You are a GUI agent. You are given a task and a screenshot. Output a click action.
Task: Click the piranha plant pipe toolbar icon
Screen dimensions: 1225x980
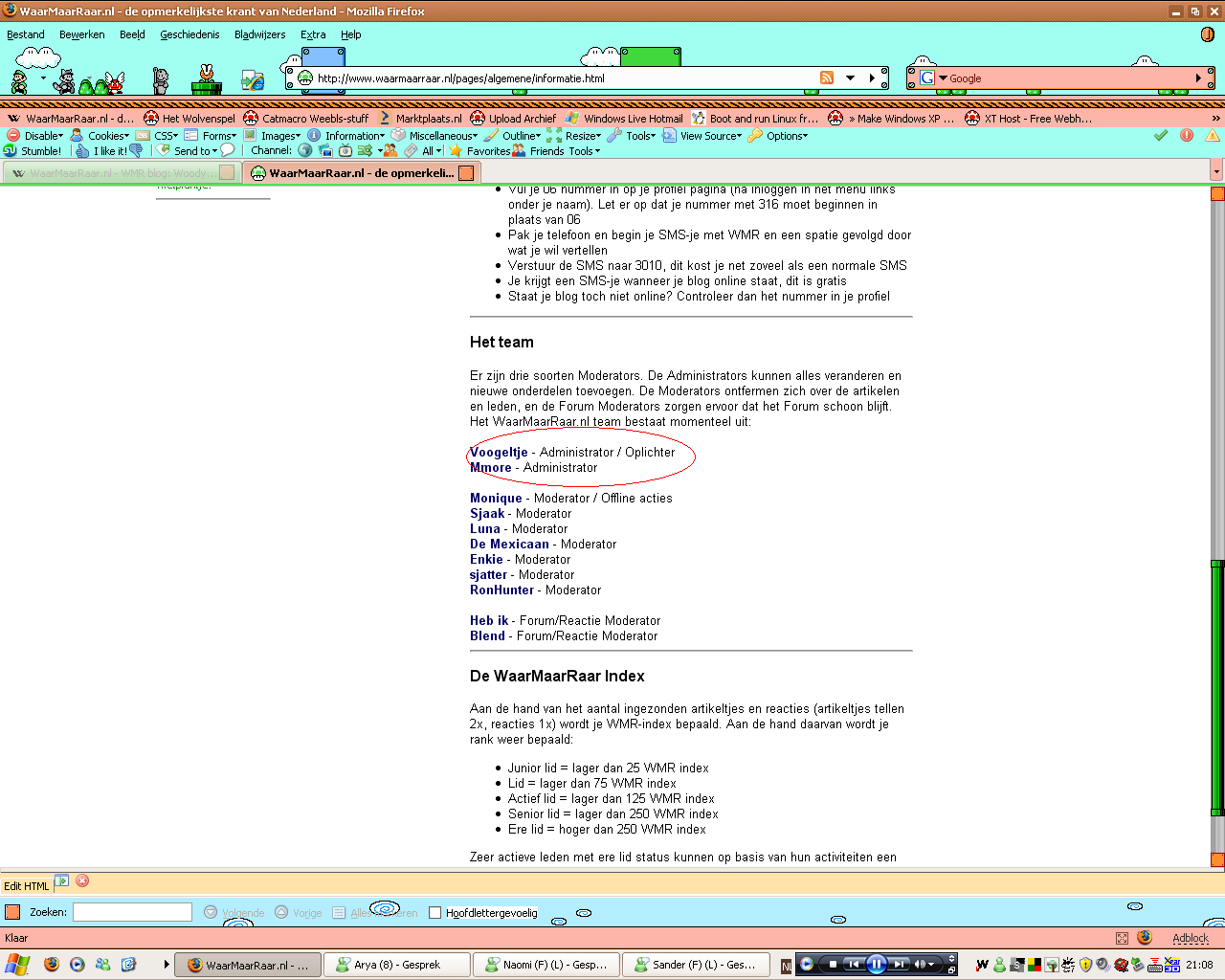[206, 79]
